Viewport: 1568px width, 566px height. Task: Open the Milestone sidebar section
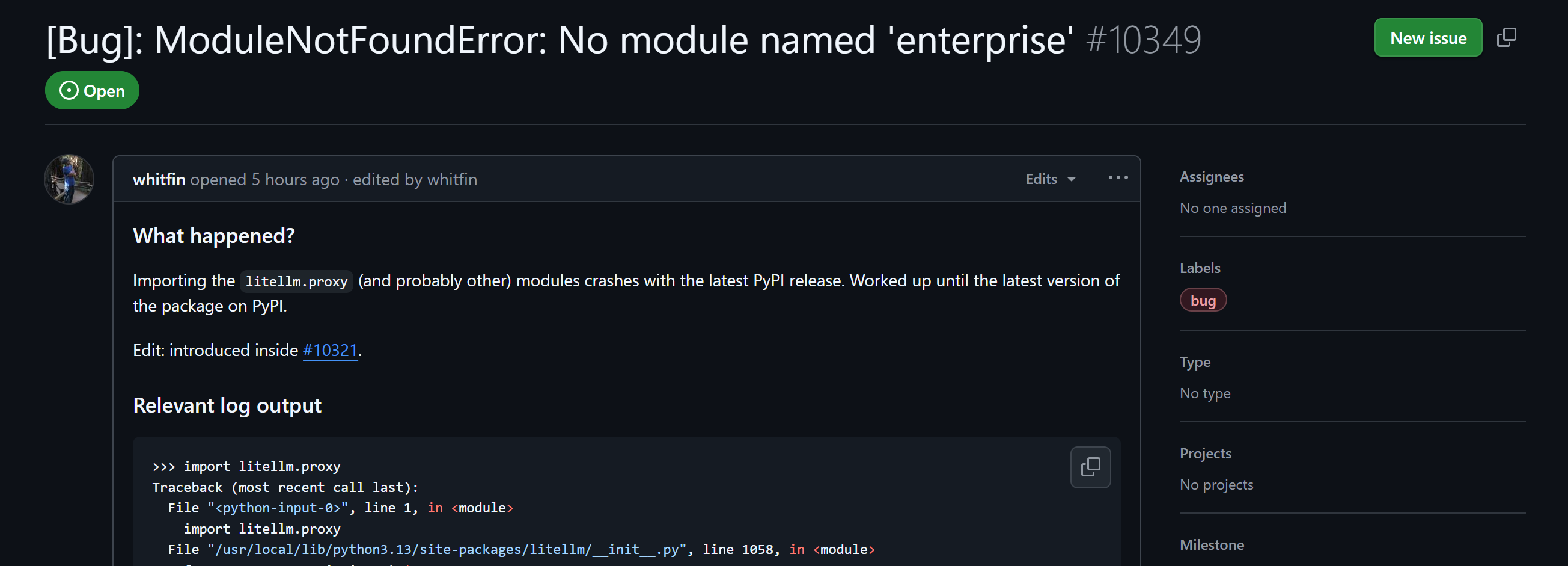[x=1212, y=545]
